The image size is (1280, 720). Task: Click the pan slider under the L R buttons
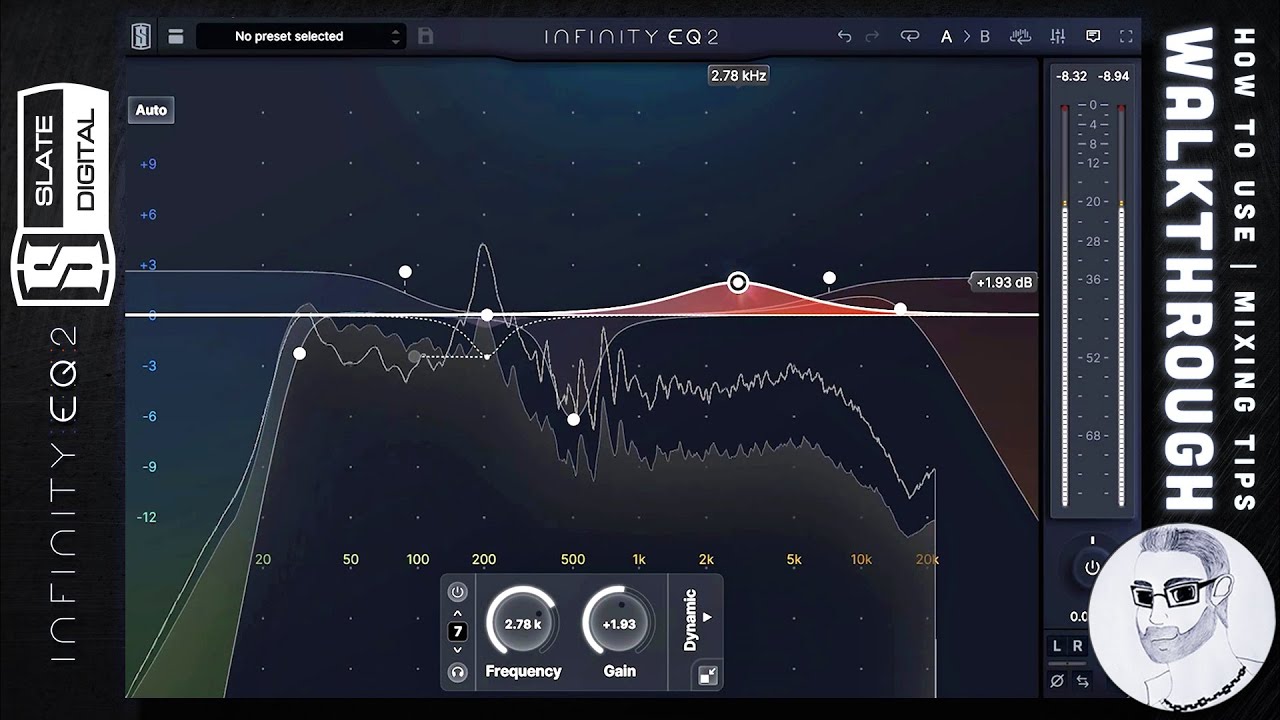1067,663
